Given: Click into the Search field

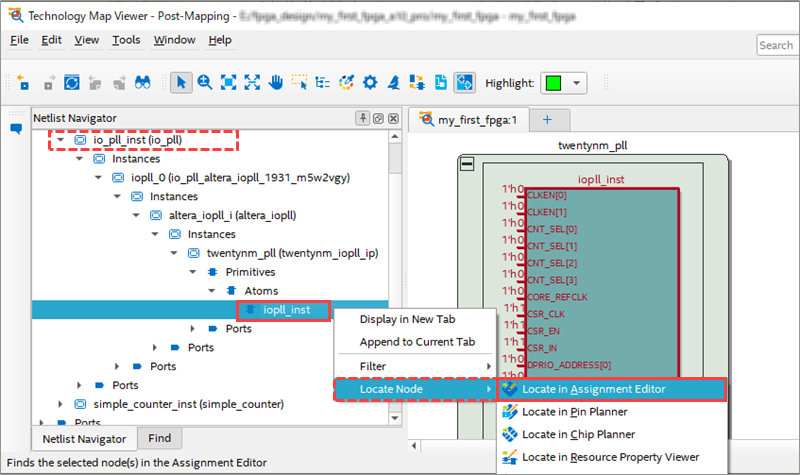Looking at the screenshot, I should (x=776, y=45).
